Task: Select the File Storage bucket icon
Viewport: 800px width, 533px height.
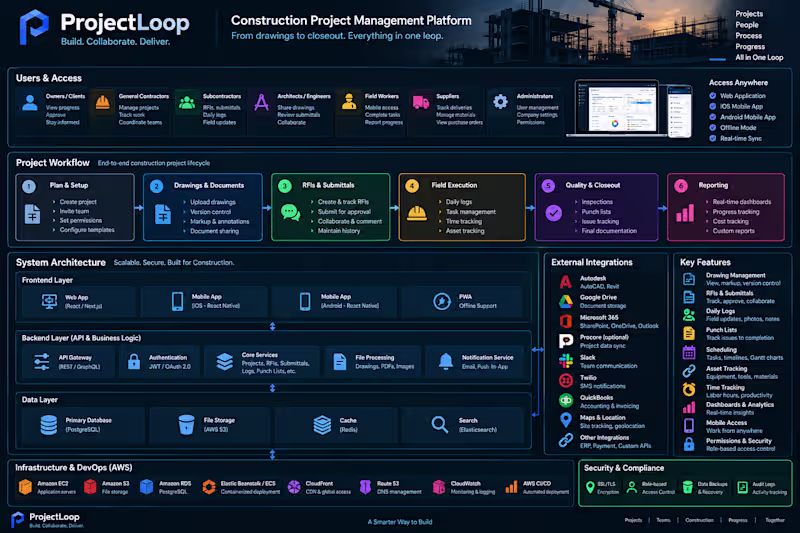Action: tap(186, 424)
